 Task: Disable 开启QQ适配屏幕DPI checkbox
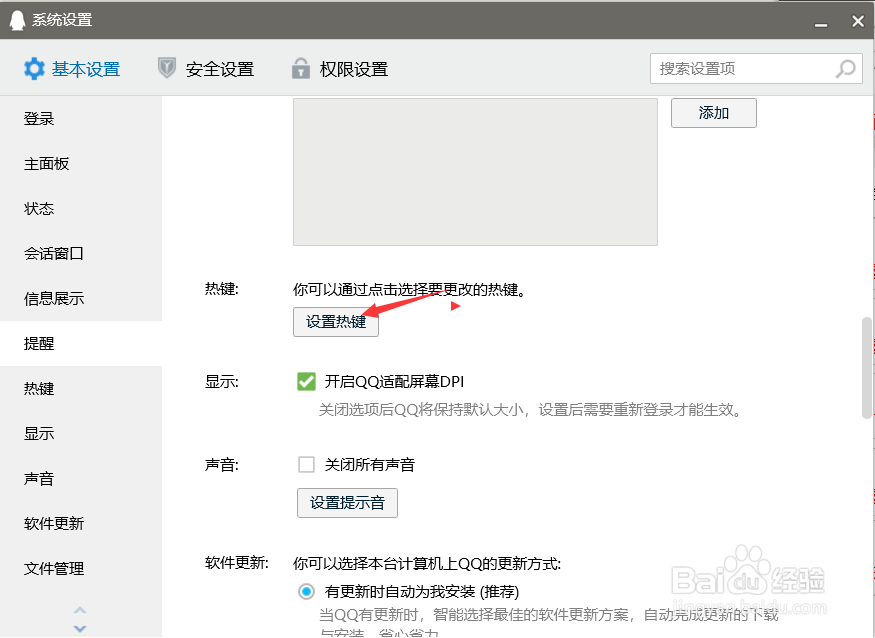[x=306, y=381]
